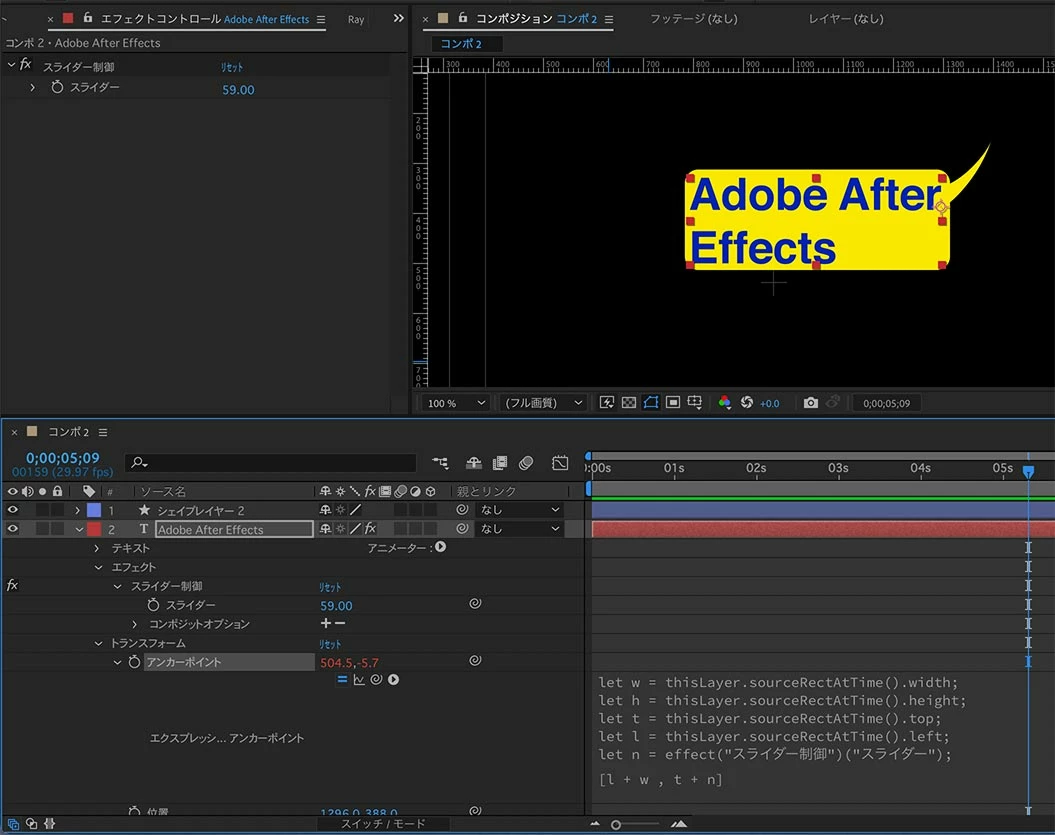Open timeline コンポ 2 panel menu

pos(103,432)
